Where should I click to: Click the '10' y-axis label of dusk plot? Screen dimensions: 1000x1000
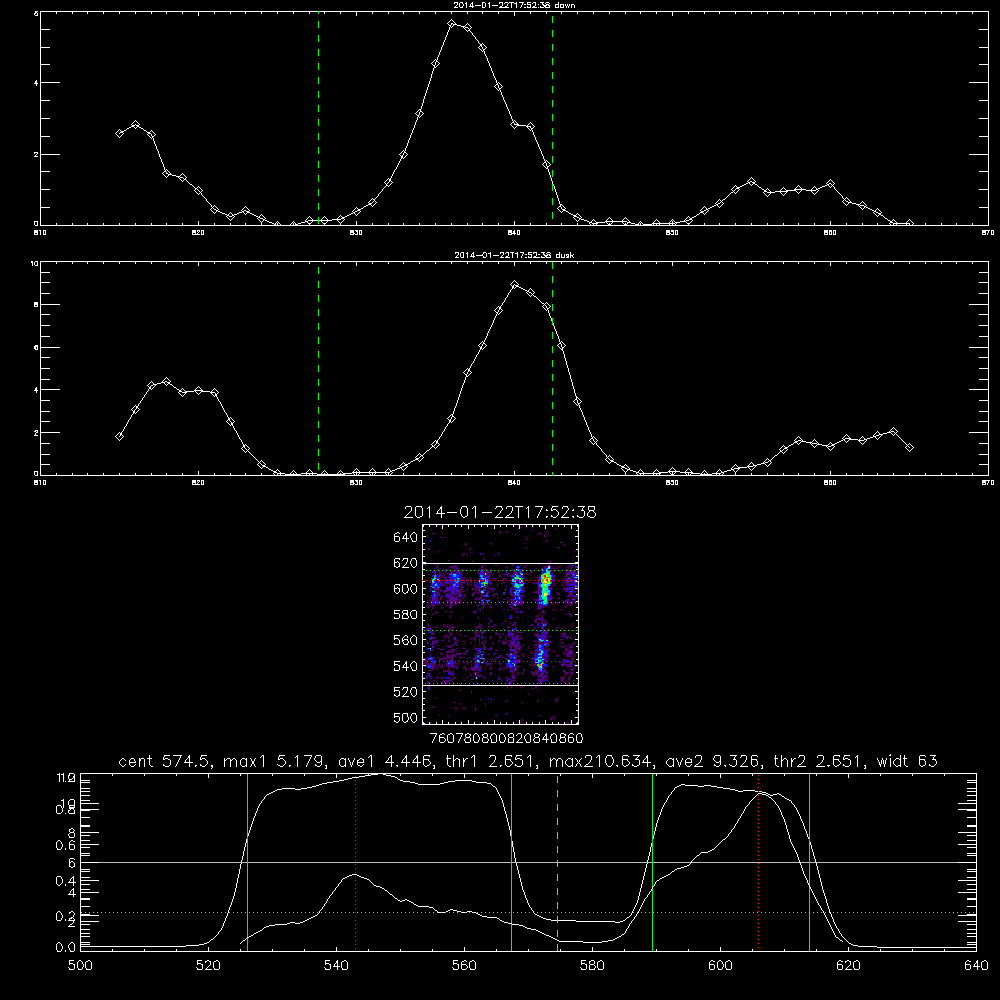(x=35, y=263)
